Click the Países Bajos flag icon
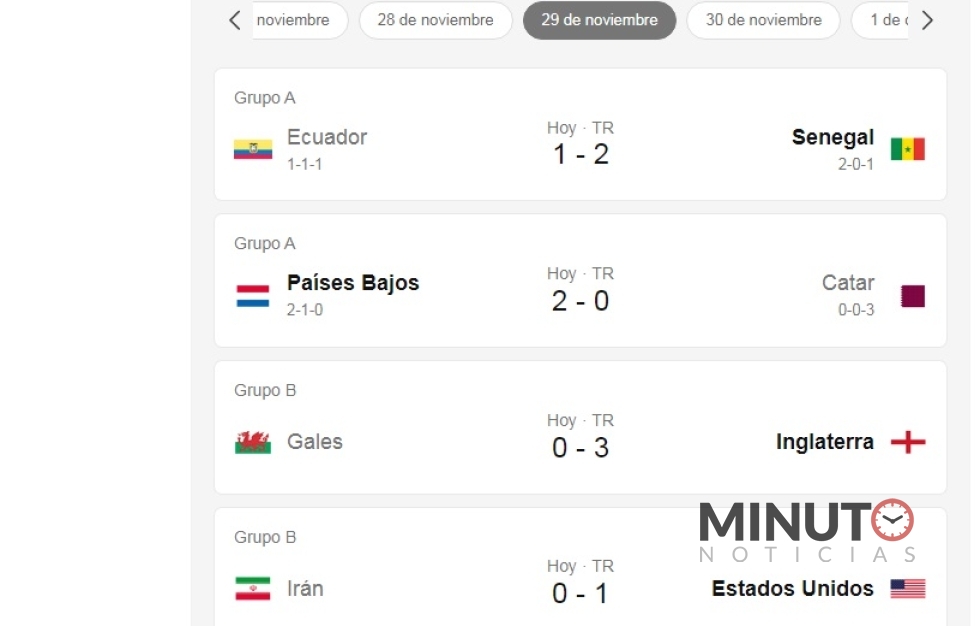Screen dimensions: 980x626 (253, 296)
